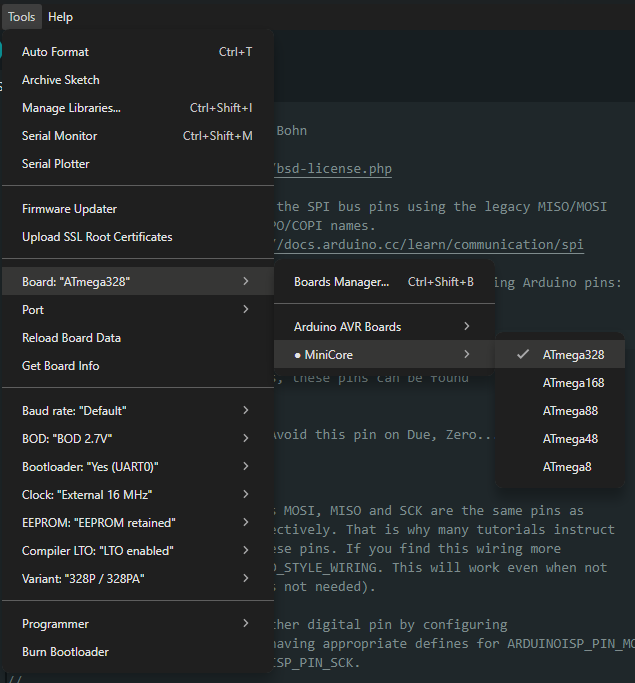Expand the Baud rate "Default" option
The image size is (635, 683).
click(x=138, y=410)
